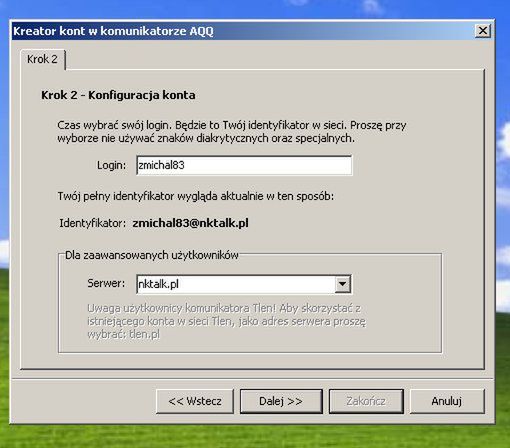Open the Serwer dropdown arrow
This screenshot has width=510, height=448.
click(342, 284)
